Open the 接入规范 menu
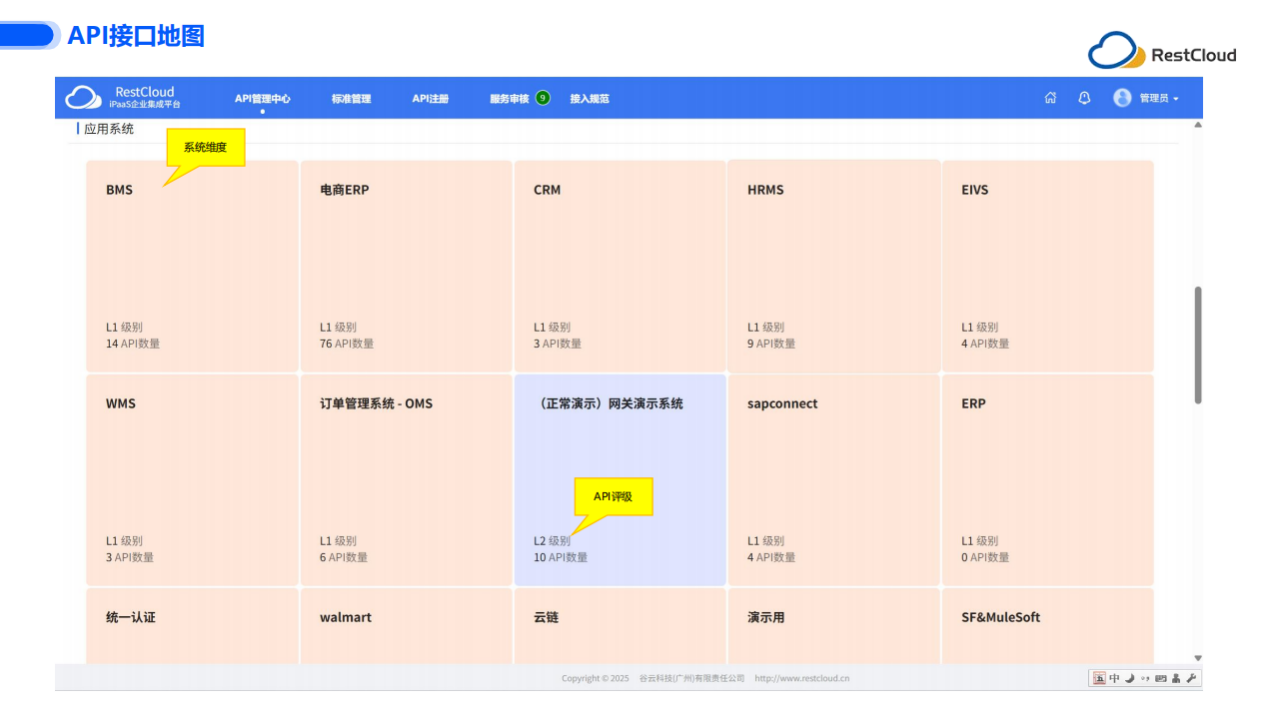The width and height of the screenshot is (1269, 708). coord(590,99)
